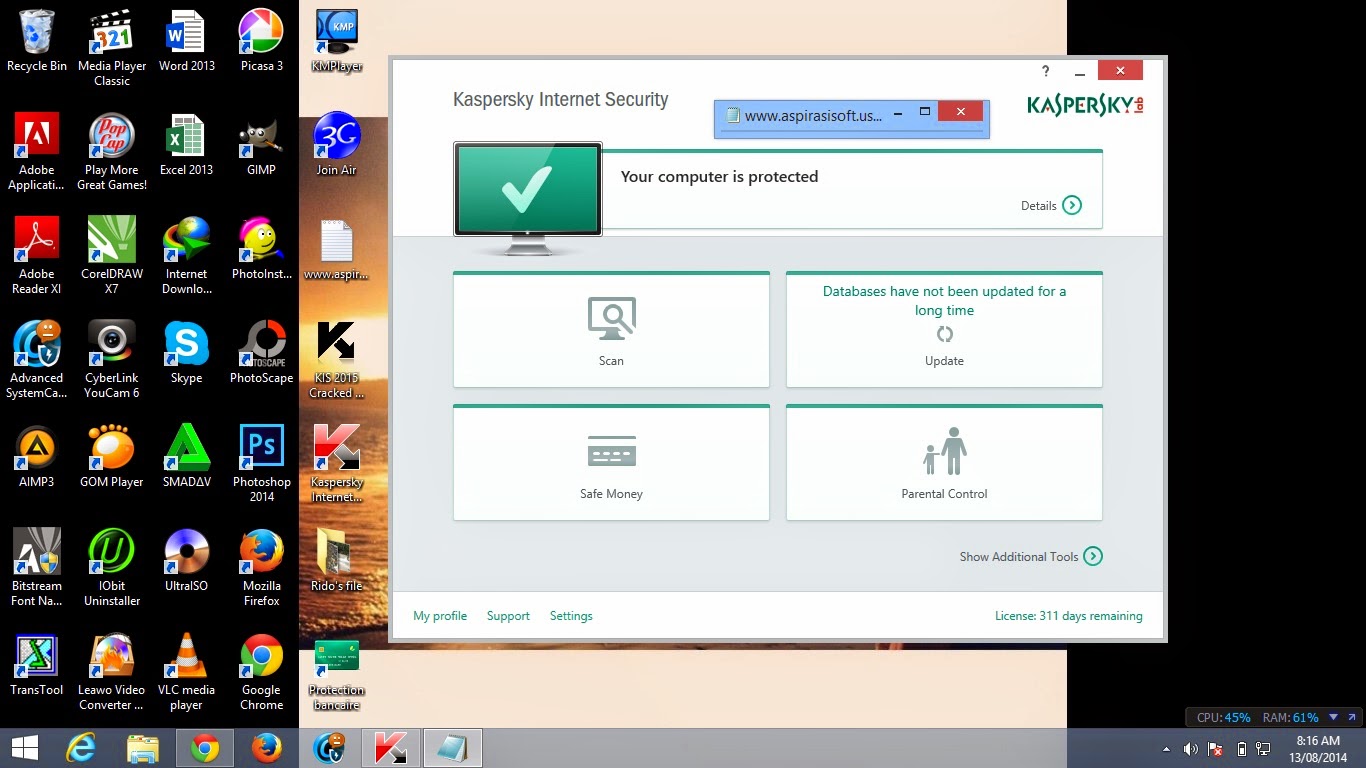Select Skype desktop icon
The height and width of the screenshot is (768, 1366).
pos(187,352)
